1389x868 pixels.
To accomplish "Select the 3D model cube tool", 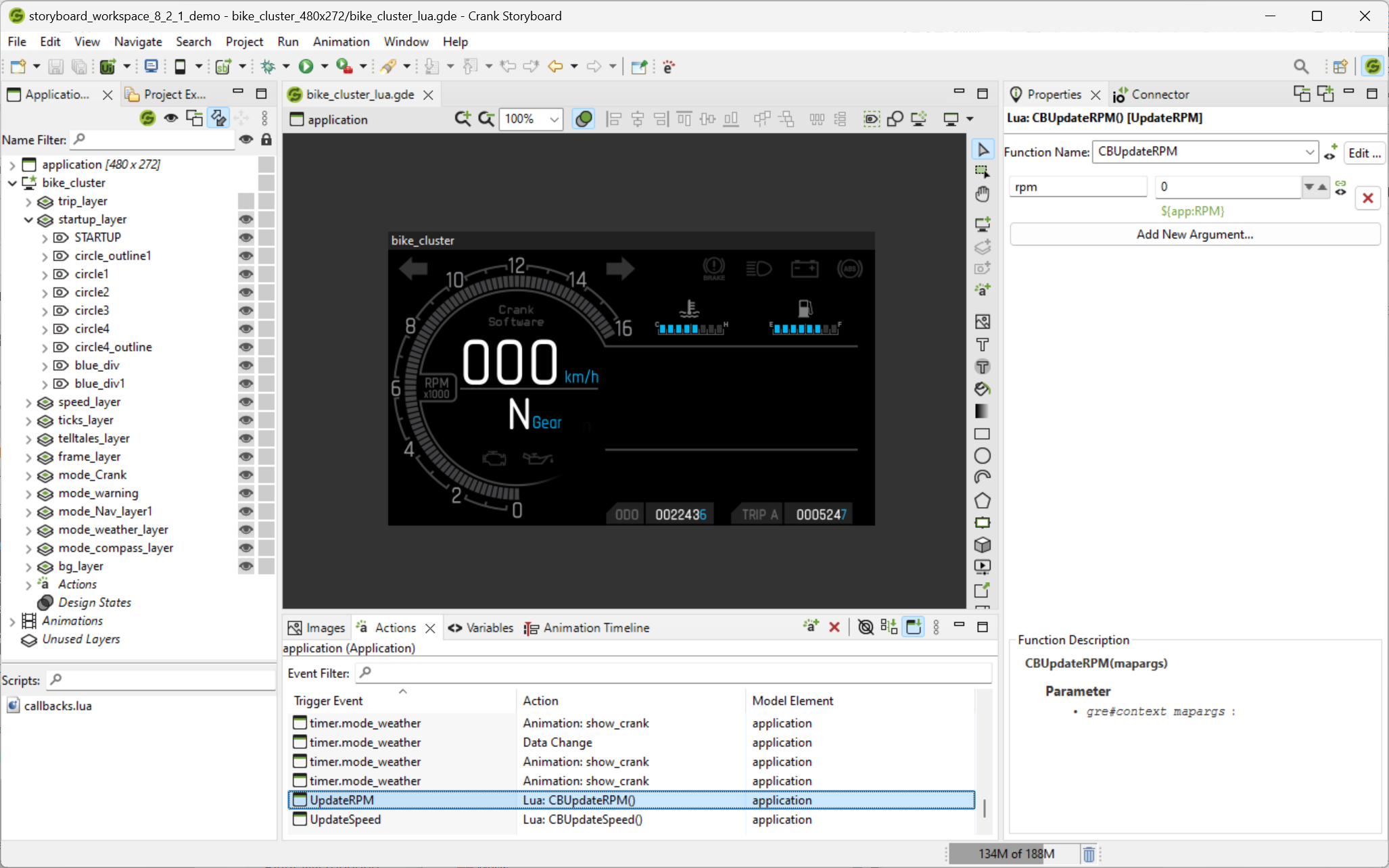I will (983, 545).
